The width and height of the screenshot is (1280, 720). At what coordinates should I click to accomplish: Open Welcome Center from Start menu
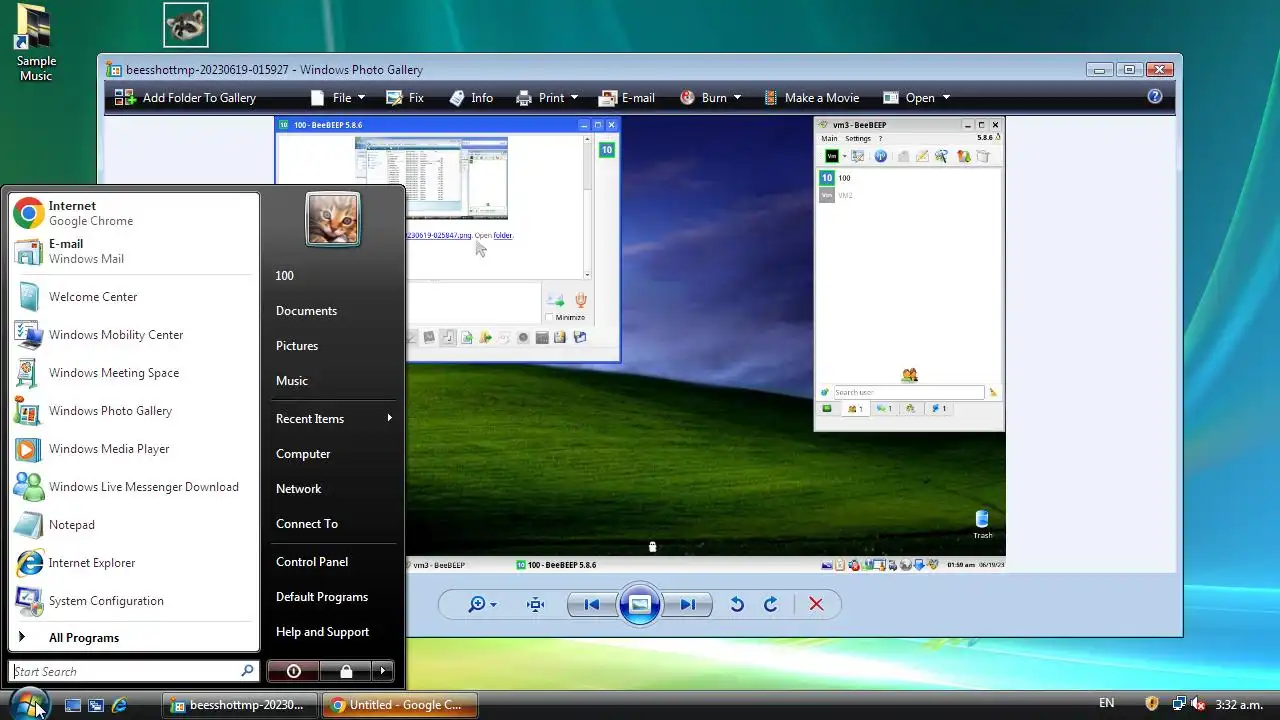[133, 297]
